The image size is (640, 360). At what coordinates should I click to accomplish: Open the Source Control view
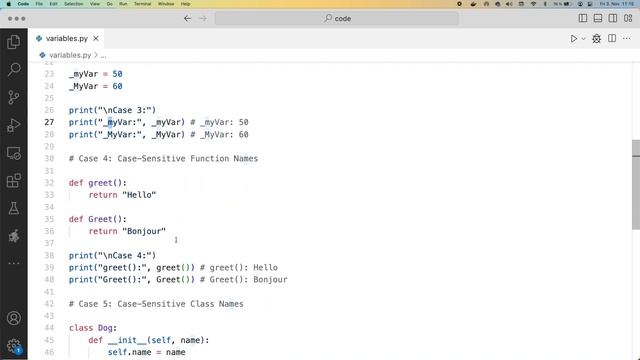click(x=13, y=97)
